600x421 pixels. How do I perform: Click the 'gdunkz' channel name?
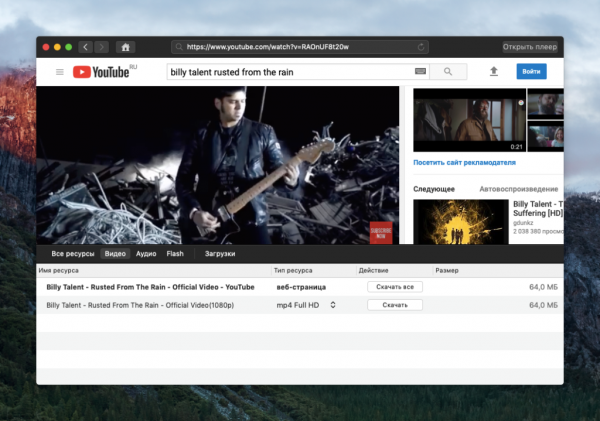tap(523, 223)
